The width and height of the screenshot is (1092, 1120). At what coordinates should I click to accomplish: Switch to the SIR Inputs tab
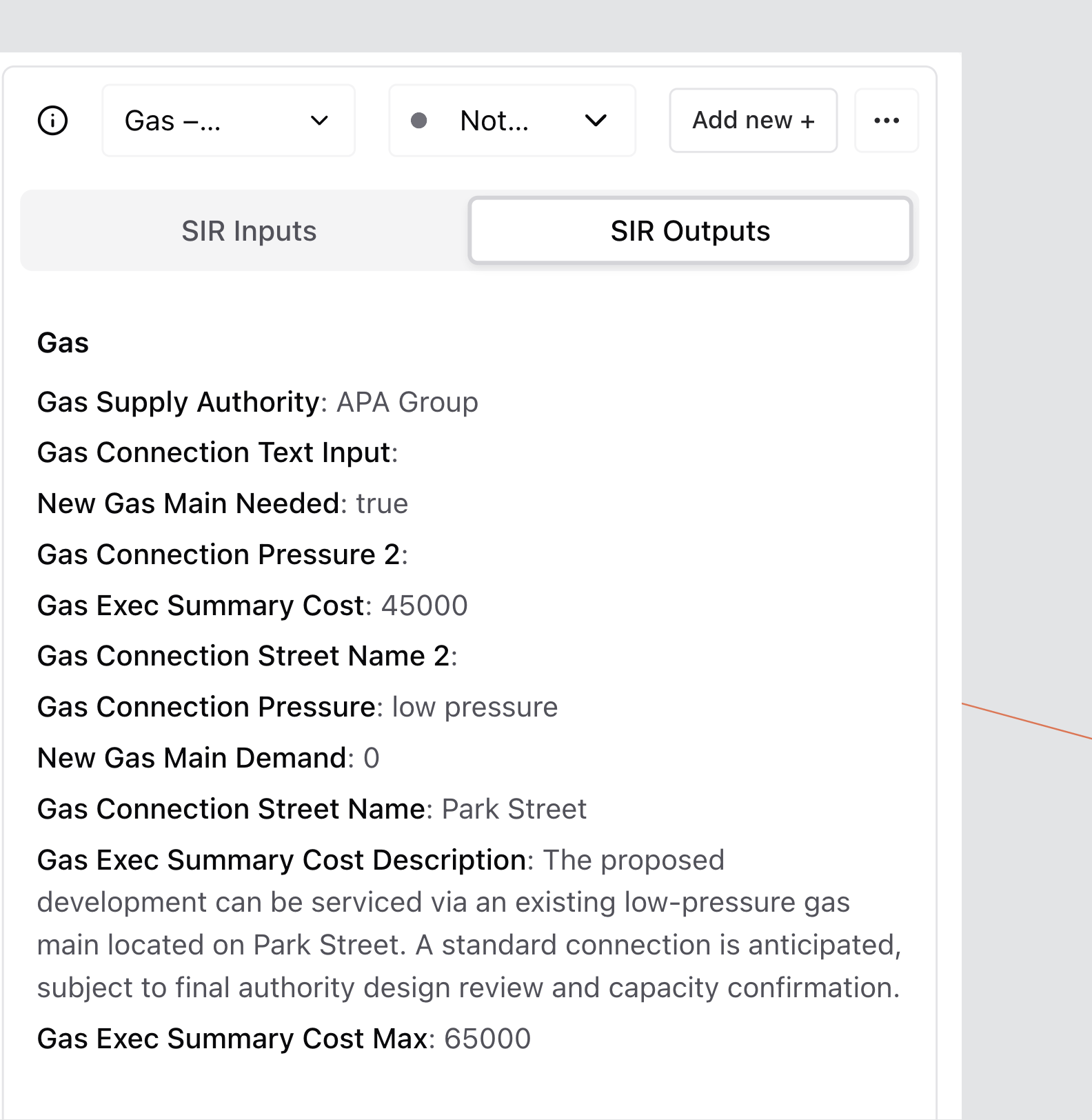click(x=248, y=231)
